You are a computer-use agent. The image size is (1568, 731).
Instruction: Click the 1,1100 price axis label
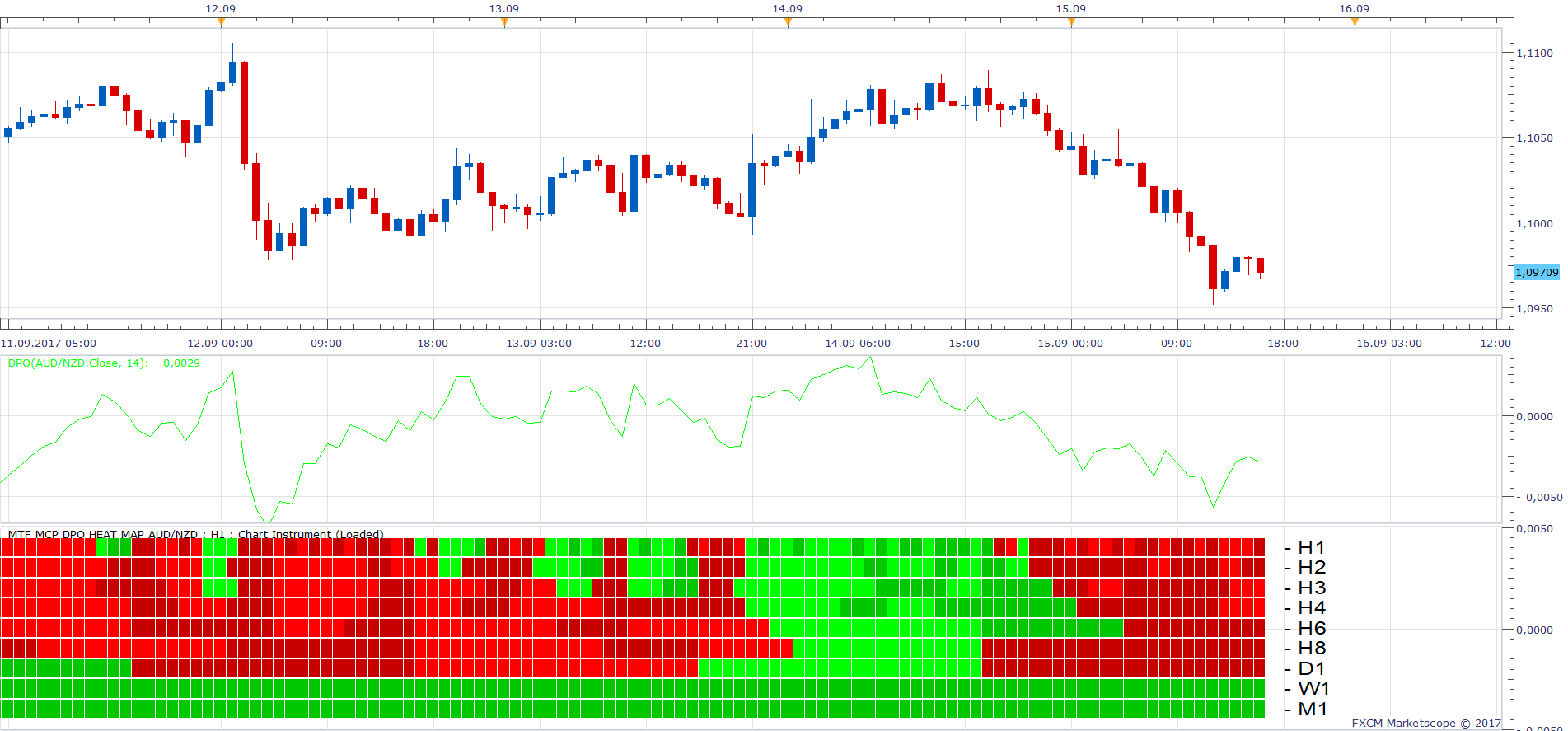click(x=1534, y=53)
